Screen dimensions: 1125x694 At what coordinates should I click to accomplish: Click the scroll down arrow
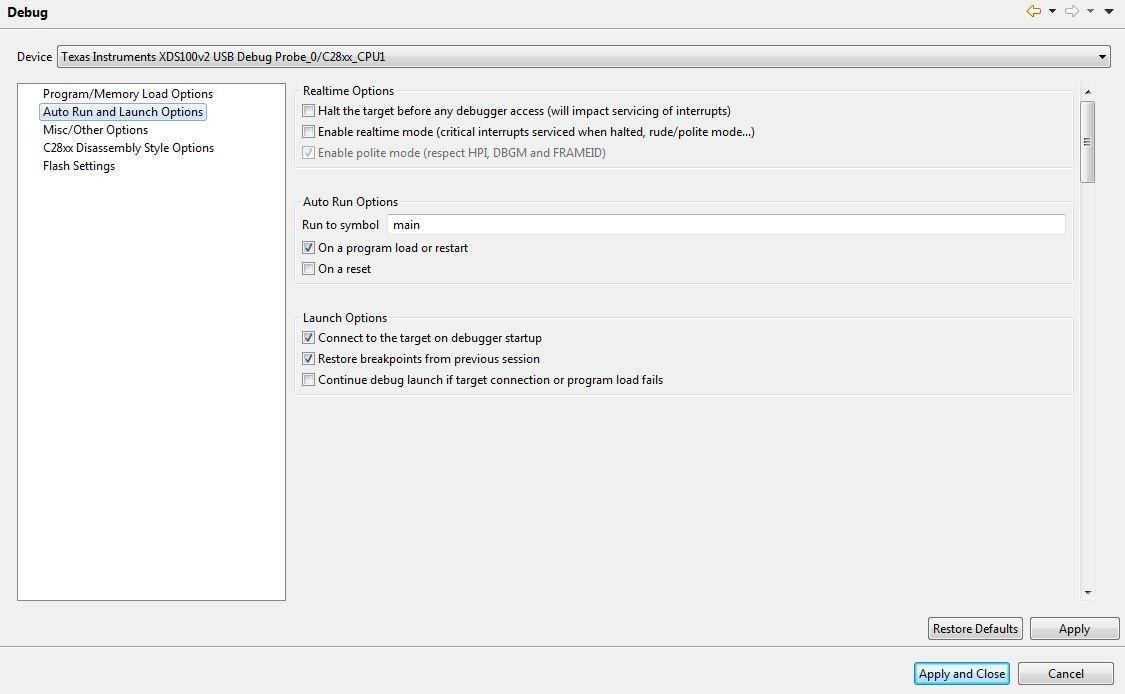(x=1088, y=593)
